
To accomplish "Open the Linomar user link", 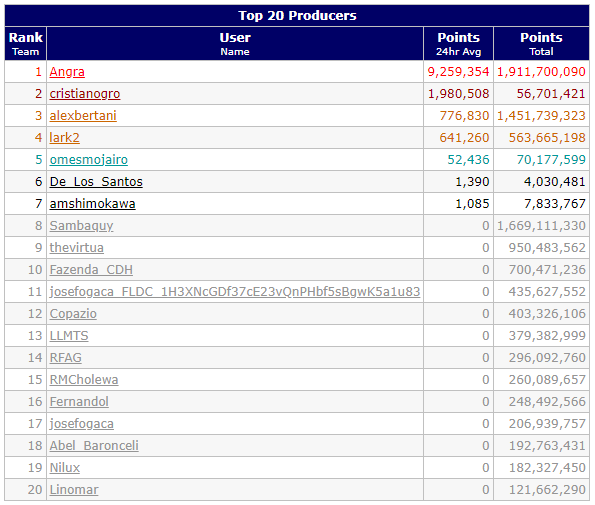I will coord(74,490).
